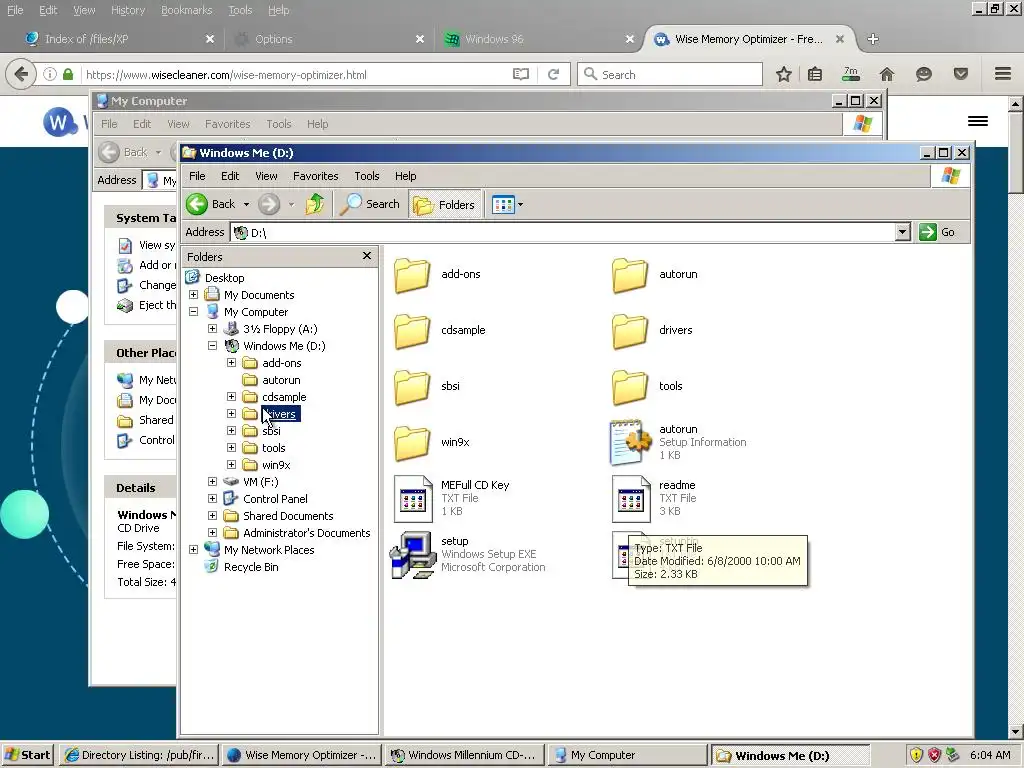This screenshot has width=1024, height=768.
Task: Open Firefox History menu
Action: pyautogui.click(x=128, y=10)
